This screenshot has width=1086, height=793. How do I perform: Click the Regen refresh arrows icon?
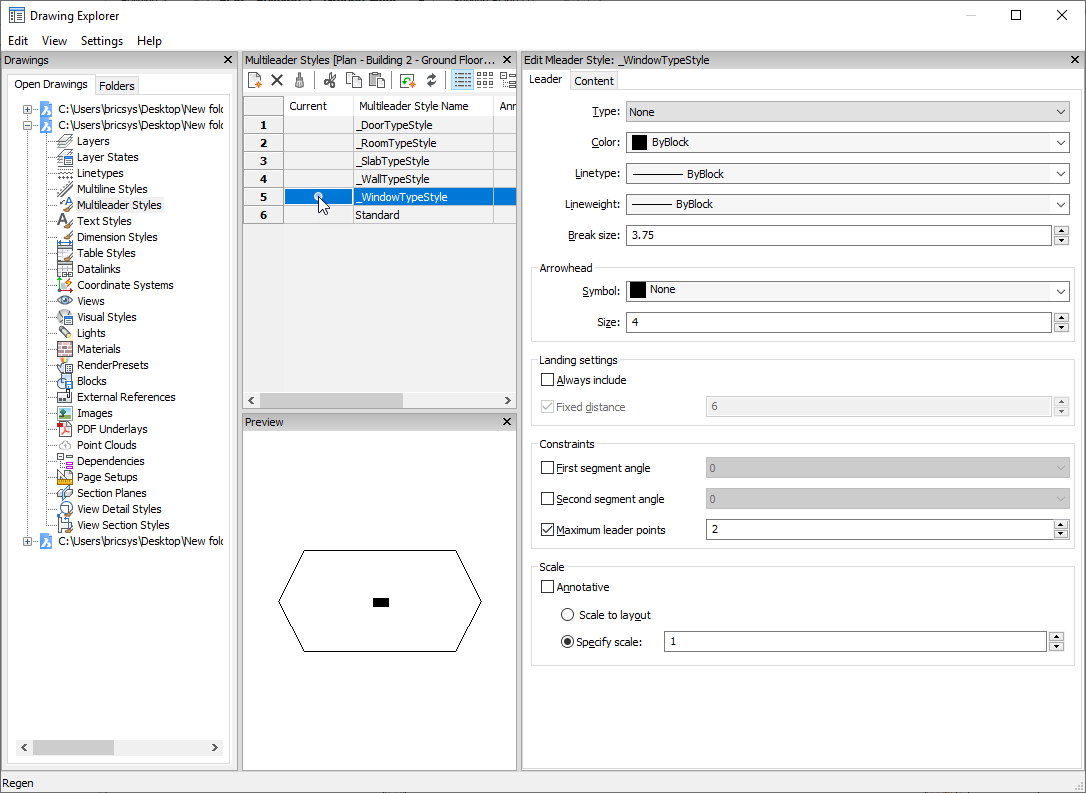[431, 80]
